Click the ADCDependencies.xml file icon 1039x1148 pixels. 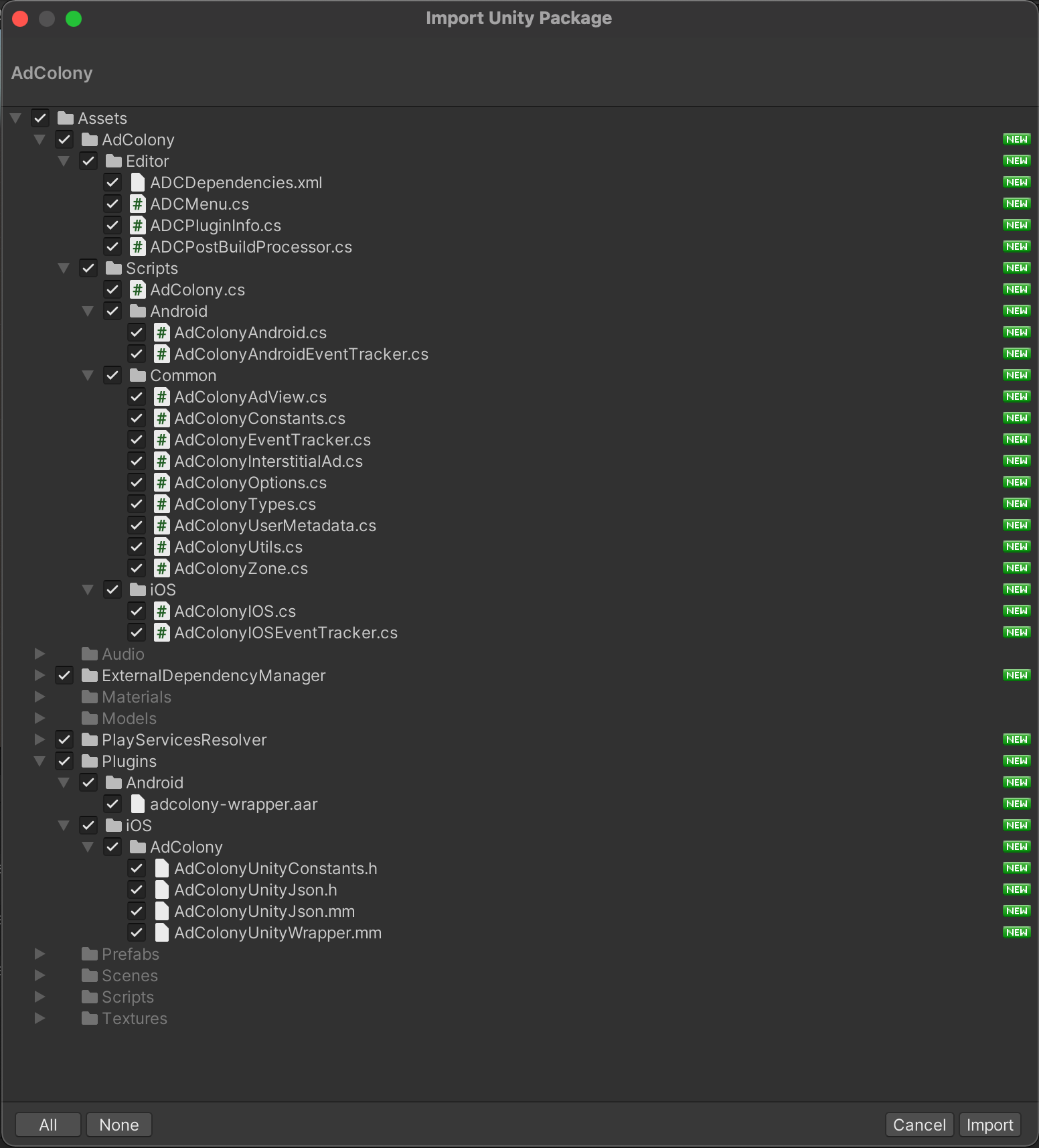(x=138, y=182)
